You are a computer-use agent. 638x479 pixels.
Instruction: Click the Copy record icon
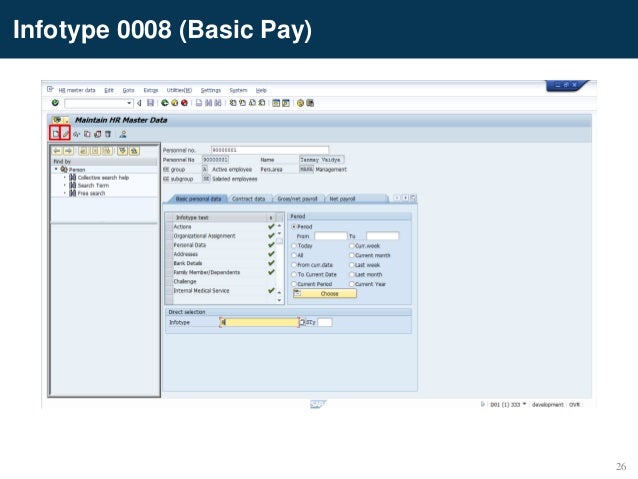pyautogui.click(x=87, y=134)
